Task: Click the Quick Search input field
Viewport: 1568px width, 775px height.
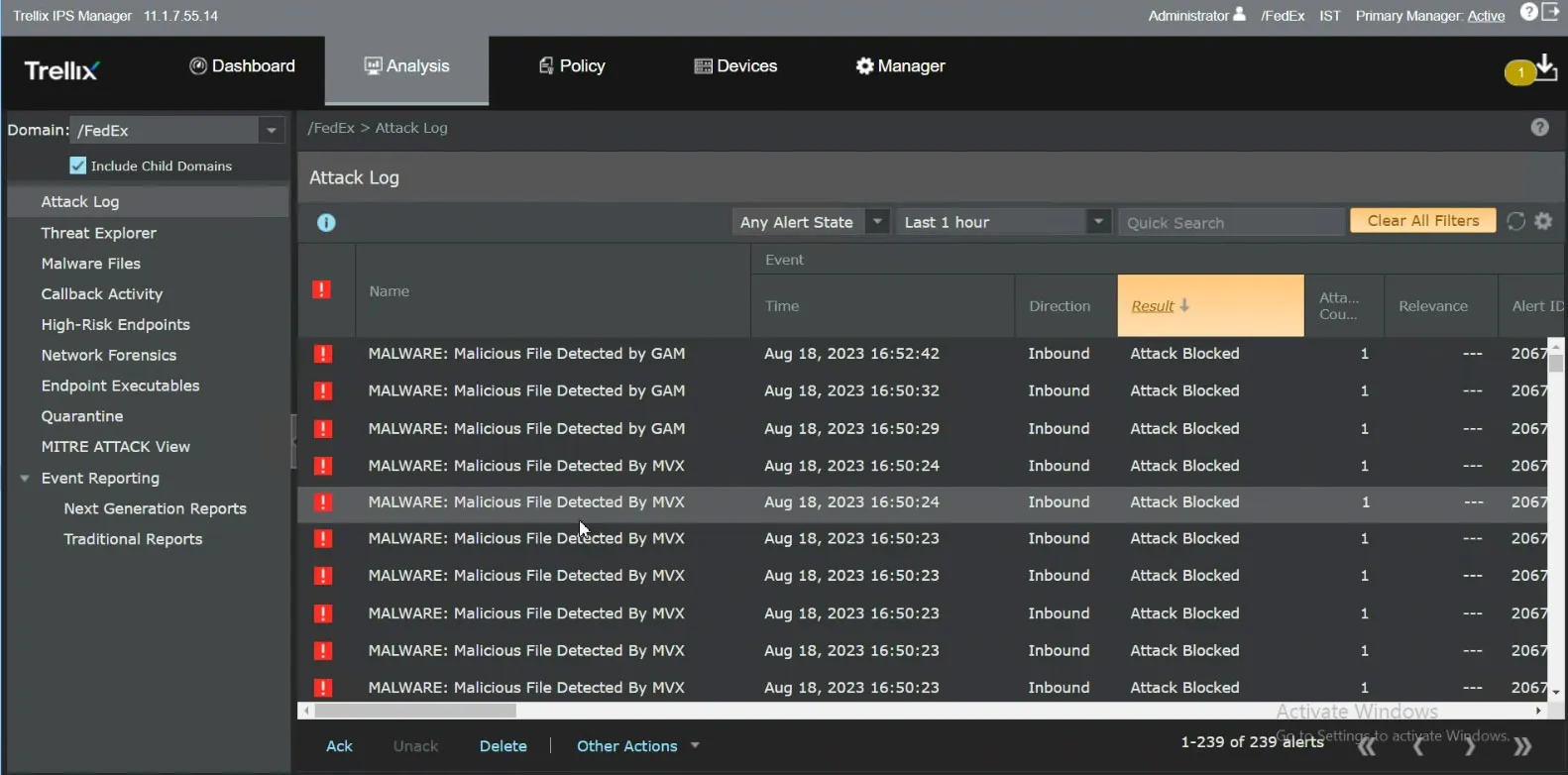Action: [1230, 223]
